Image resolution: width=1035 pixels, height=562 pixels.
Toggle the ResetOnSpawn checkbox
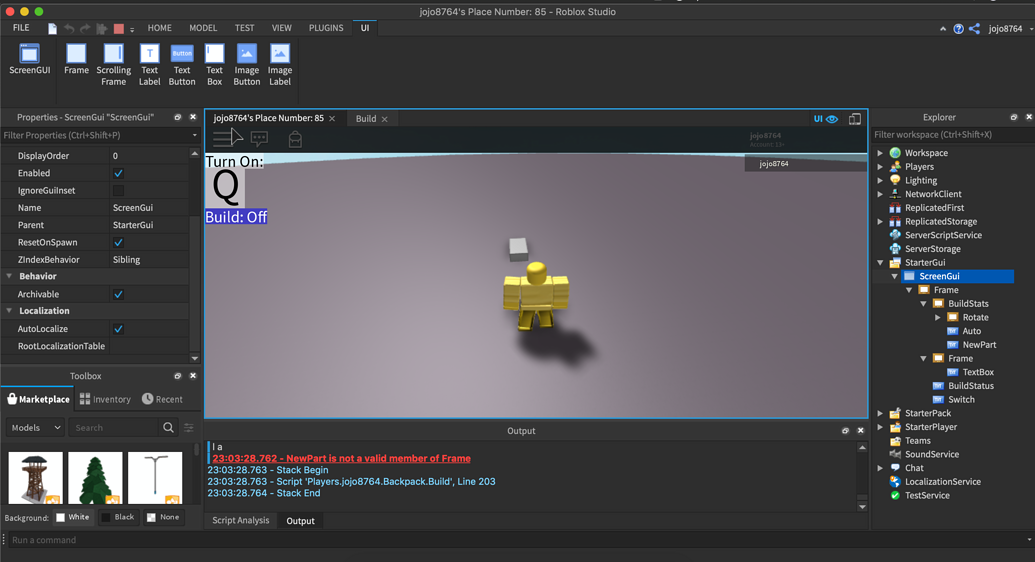pos(118,242)
